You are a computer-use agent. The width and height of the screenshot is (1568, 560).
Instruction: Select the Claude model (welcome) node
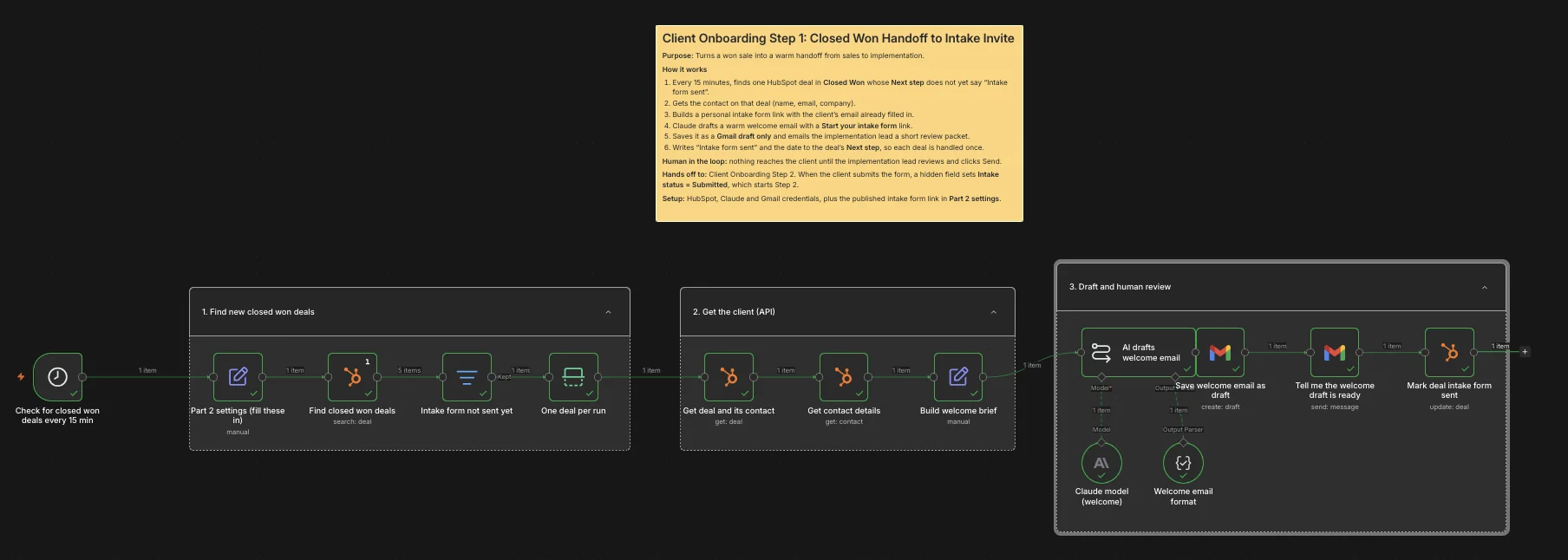[x=1101, y=463]
